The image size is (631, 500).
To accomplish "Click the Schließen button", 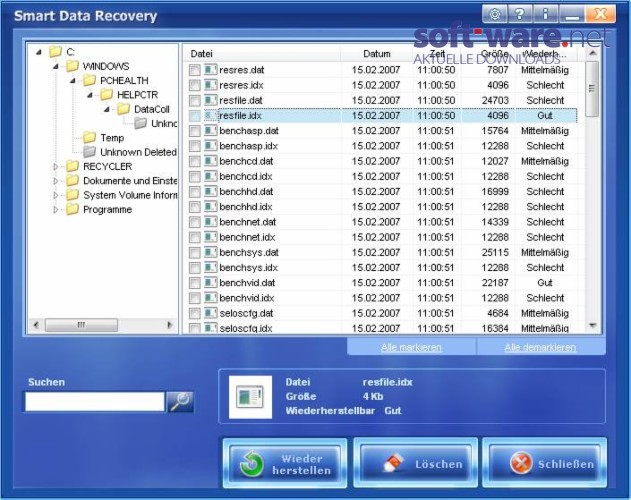I will [544, 464].
